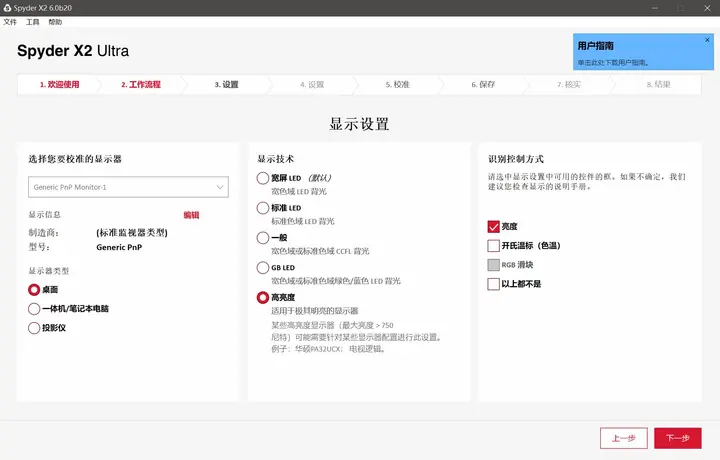Click the 识别控制方式 heading

[x=516, y=159]
